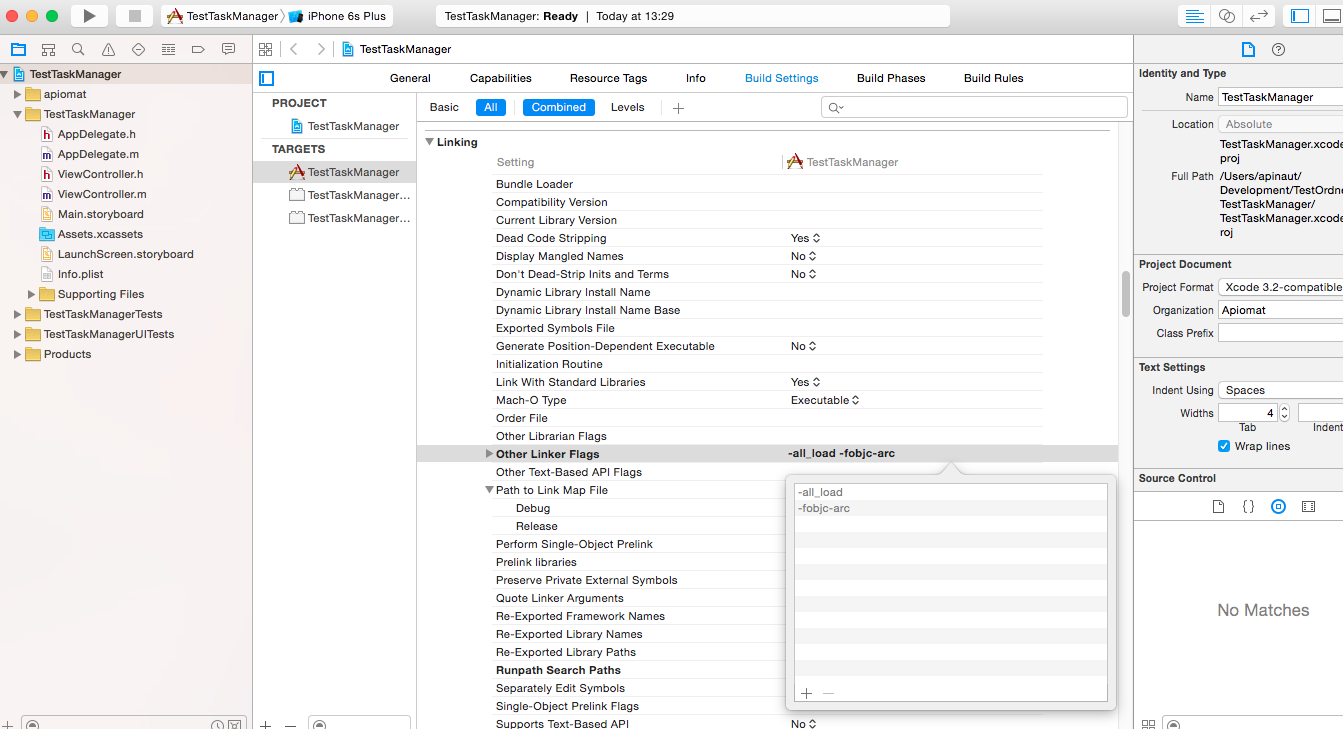Collapse the Path to Link Map File setting

pos(489,490)
